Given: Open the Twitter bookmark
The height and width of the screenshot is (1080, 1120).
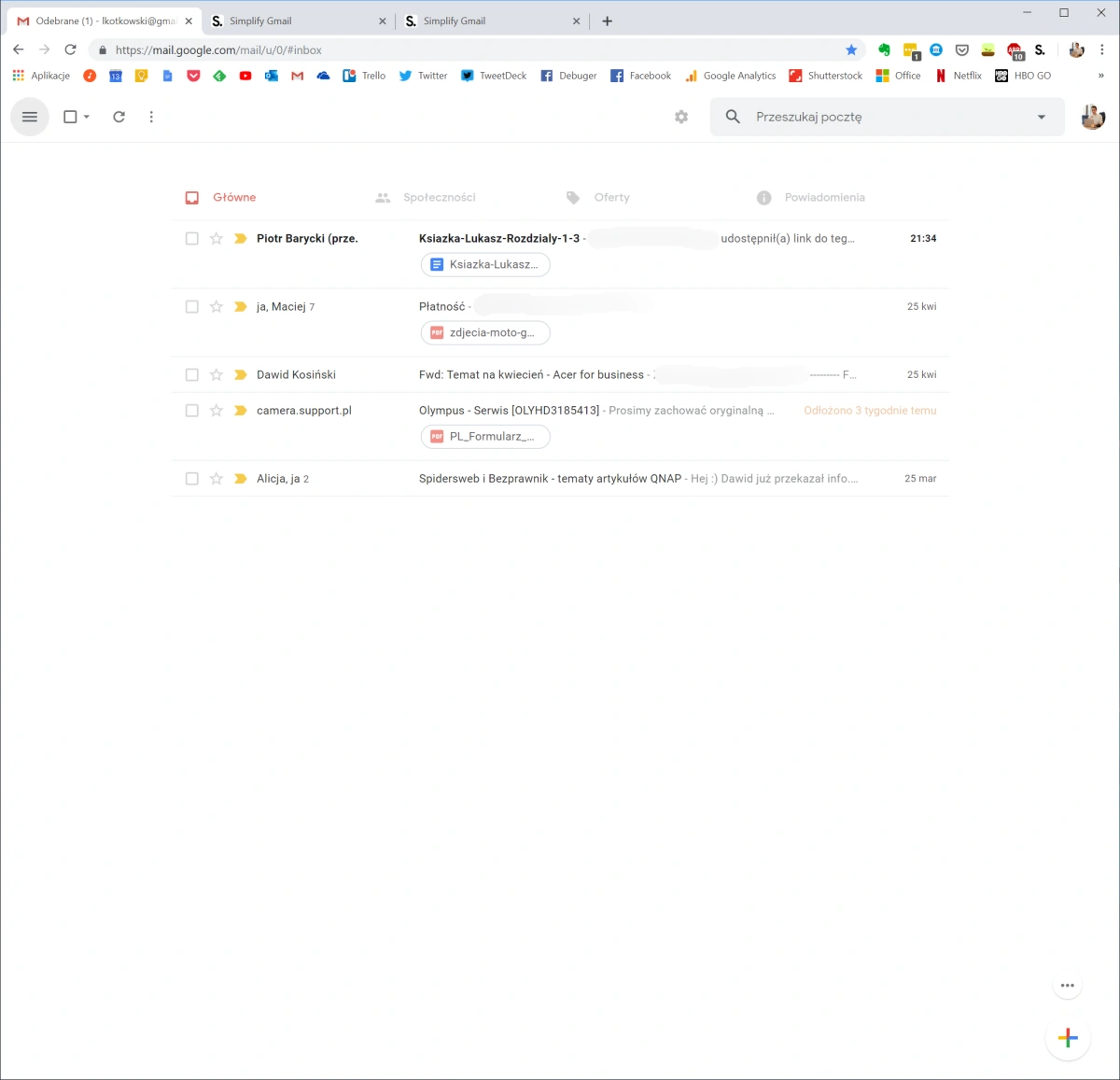Looking at the screenshot, I should tap(423, 76).
